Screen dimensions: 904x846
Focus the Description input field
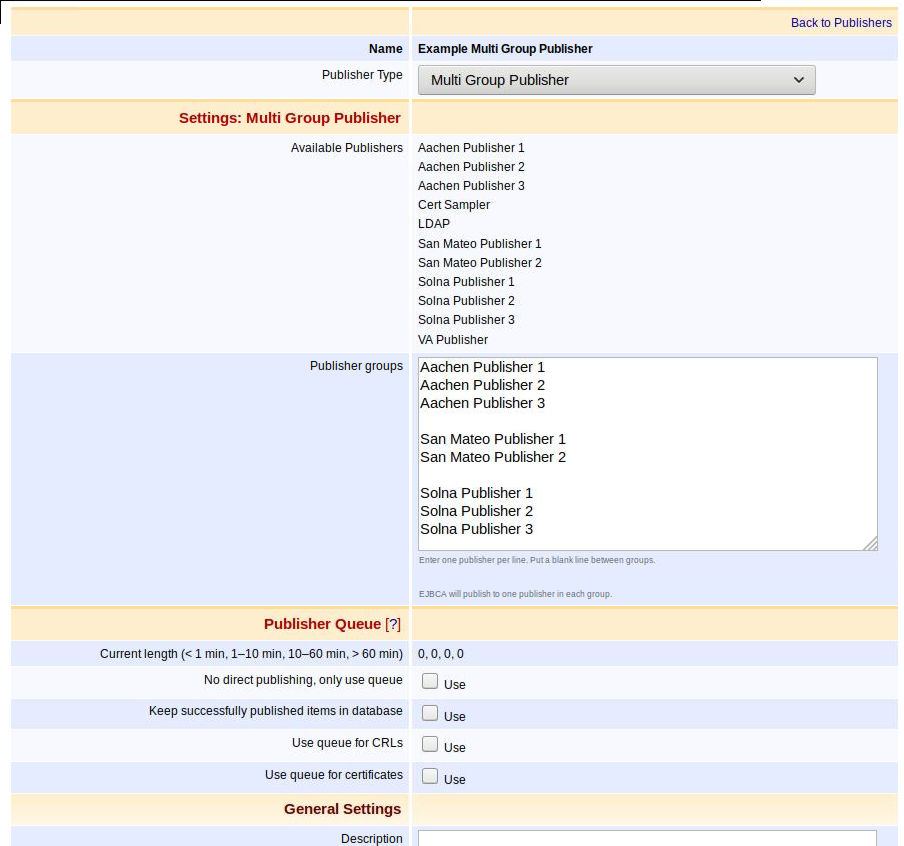646,838
